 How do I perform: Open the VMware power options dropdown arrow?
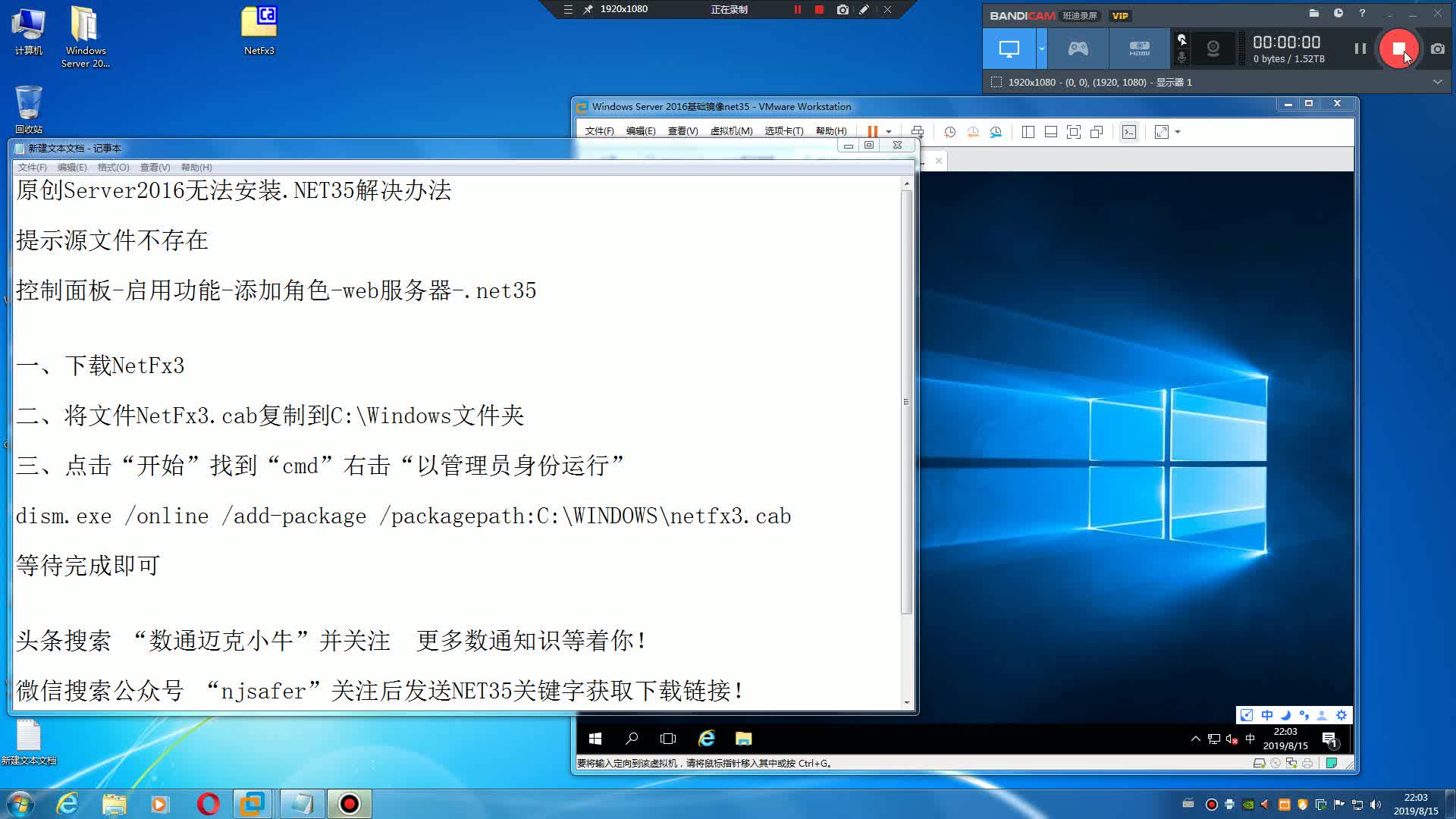pos(889,132)
